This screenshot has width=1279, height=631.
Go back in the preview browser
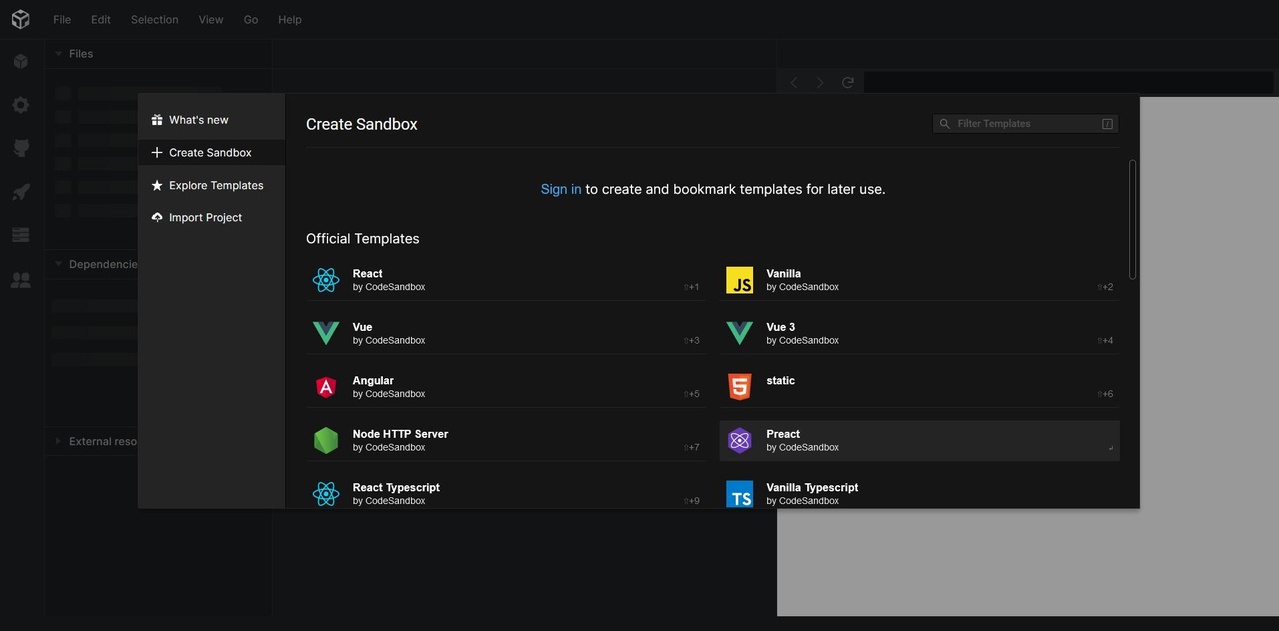point(794,83)
